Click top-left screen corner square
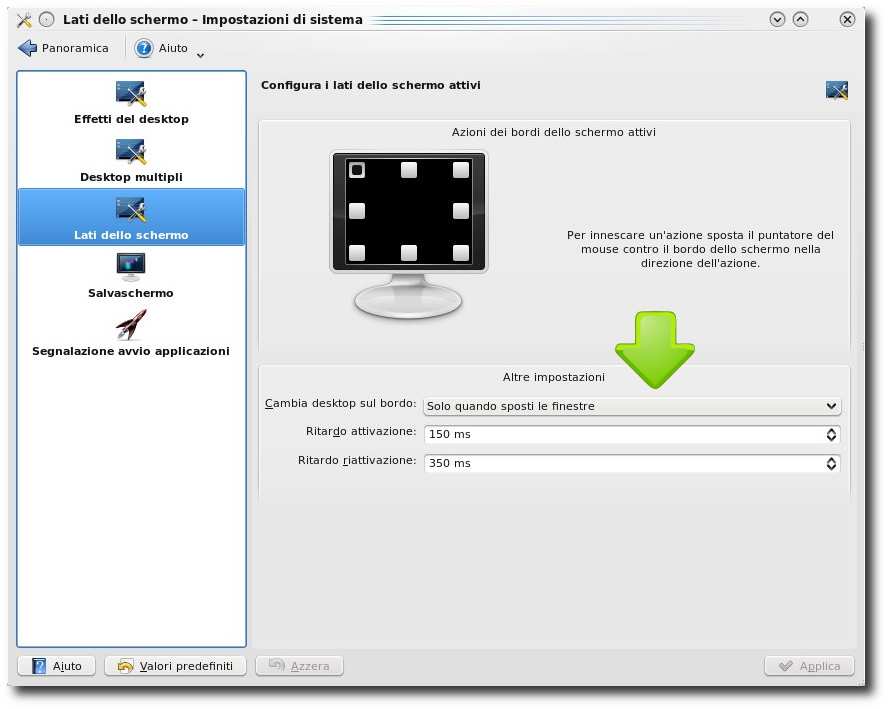Screen dimensions: 888x709 tap(357, 170)
